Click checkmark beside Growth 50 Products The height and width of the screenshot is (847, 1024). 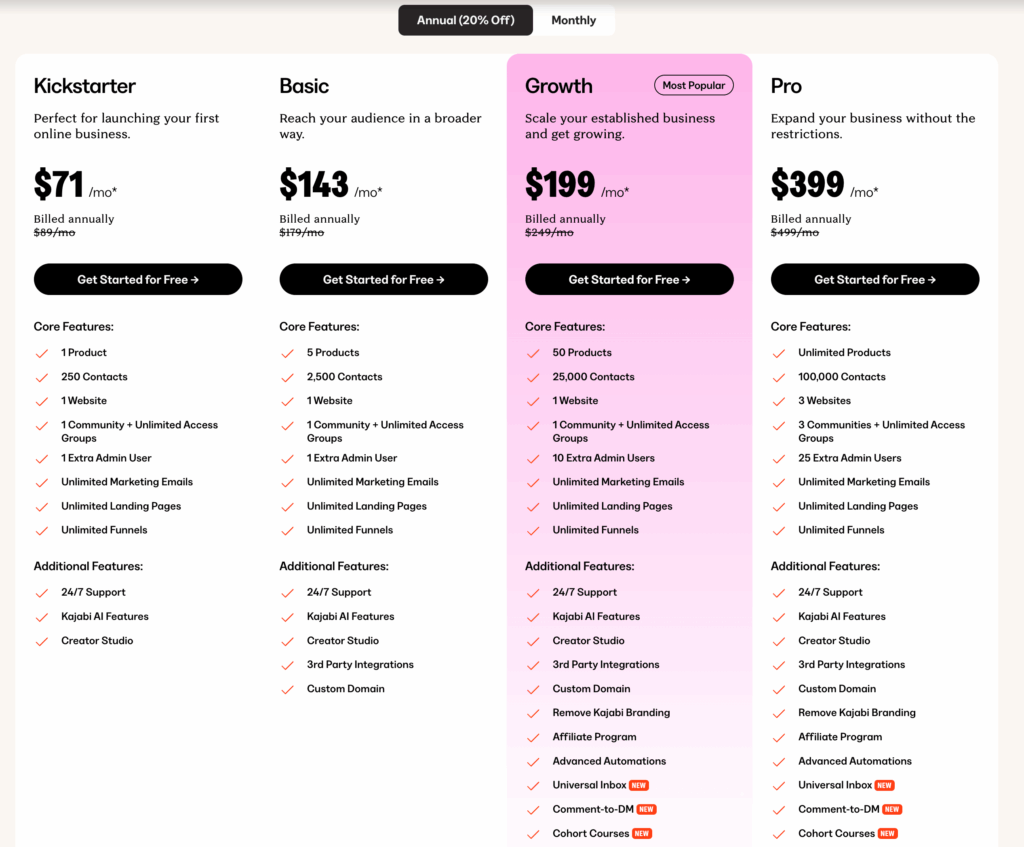[x=533, y=353]
